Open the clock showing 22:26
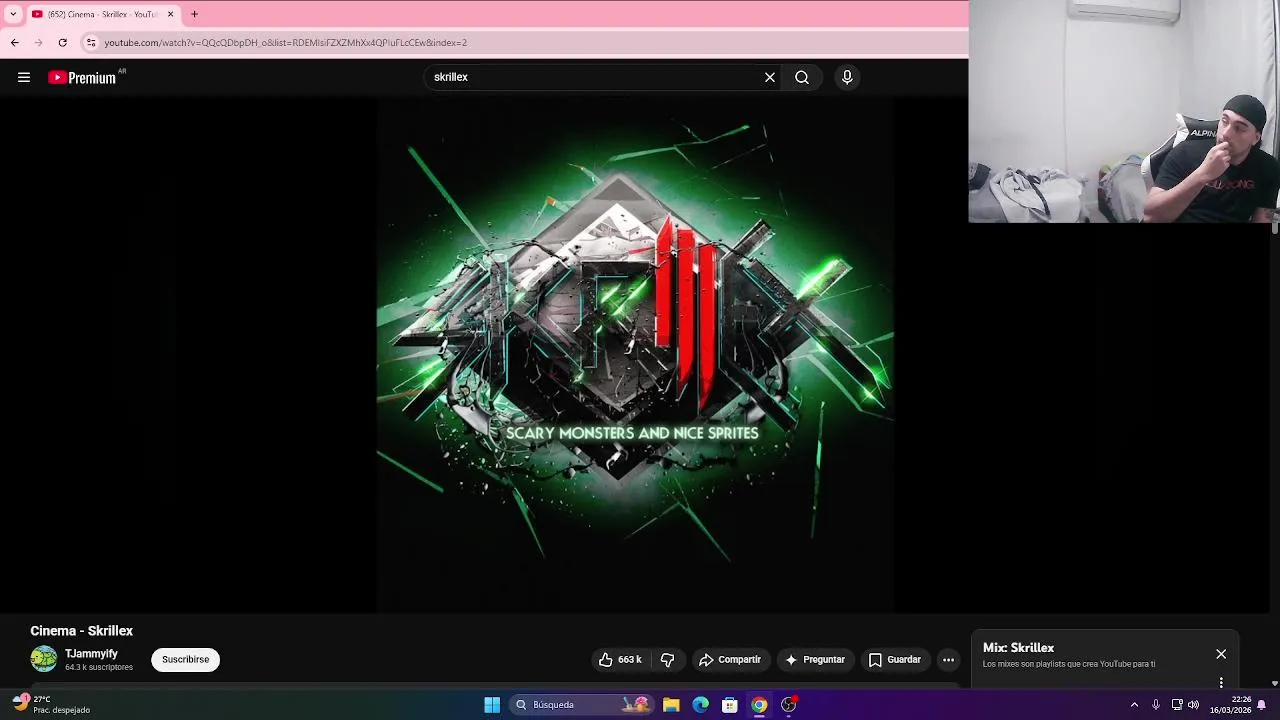 (1230, 705)
